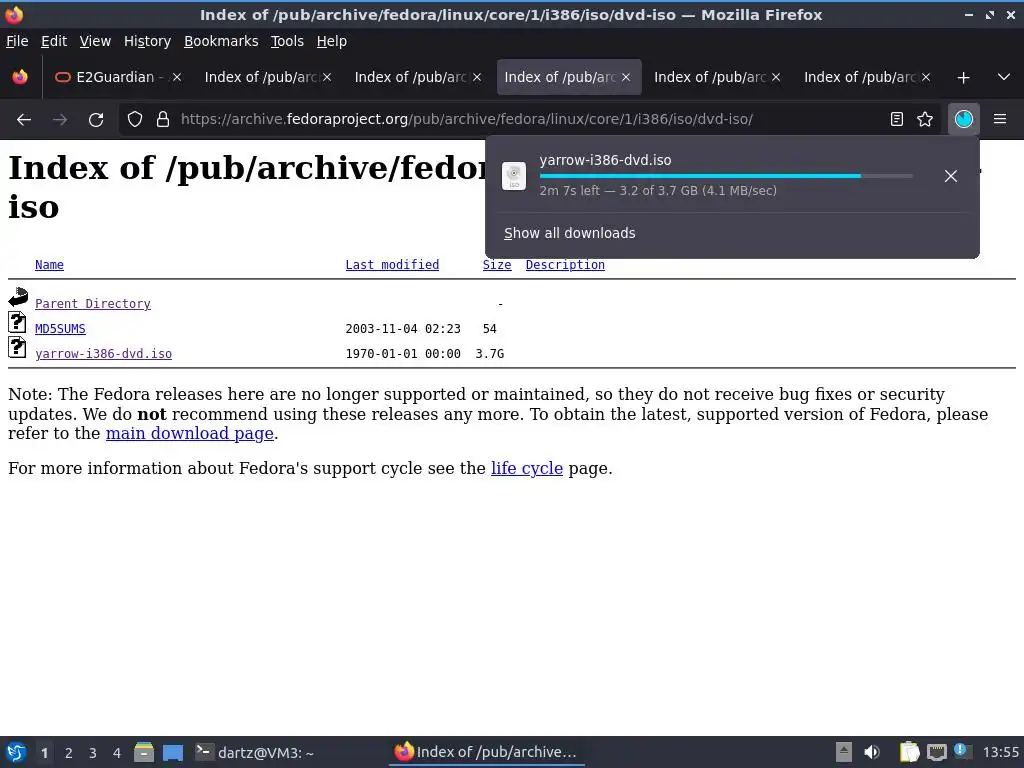Open the volume speaker tray icon
The width and height of the screenshot is (1024, 768).
[x=872, y=752]
